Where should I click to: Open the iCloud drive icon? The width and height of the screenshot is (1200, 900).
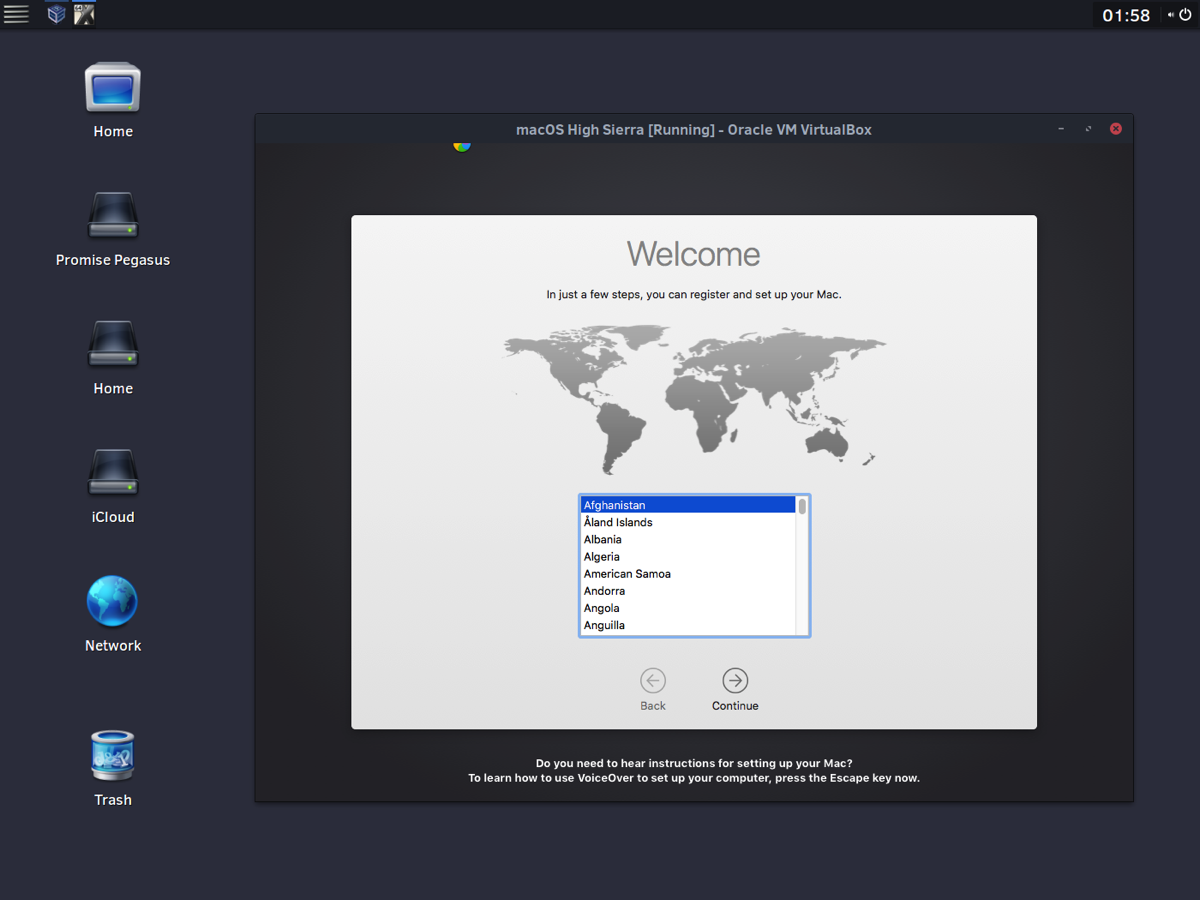click(113, 473)
